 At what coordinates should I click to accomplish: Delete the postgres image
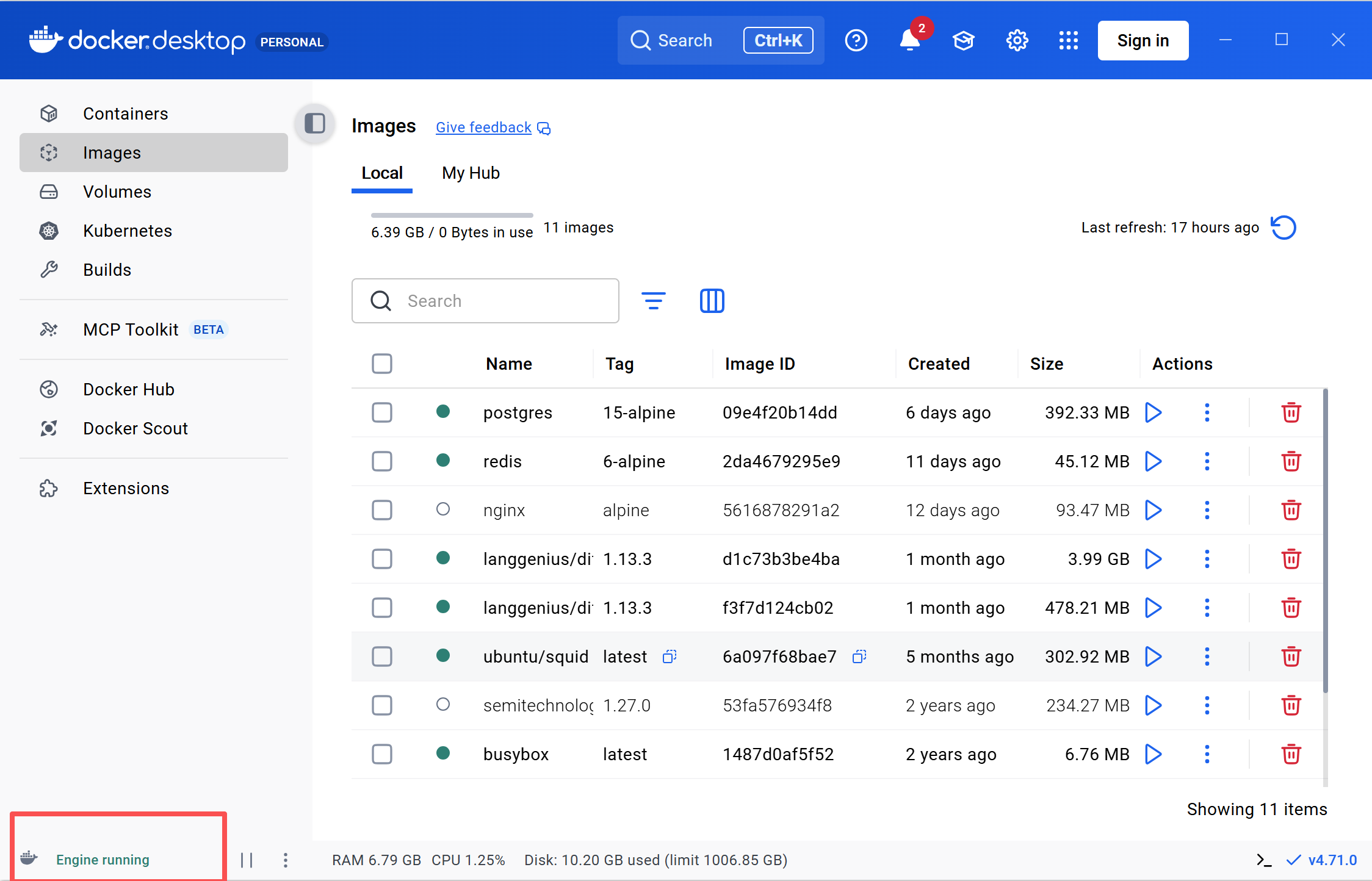(1291, 412)
